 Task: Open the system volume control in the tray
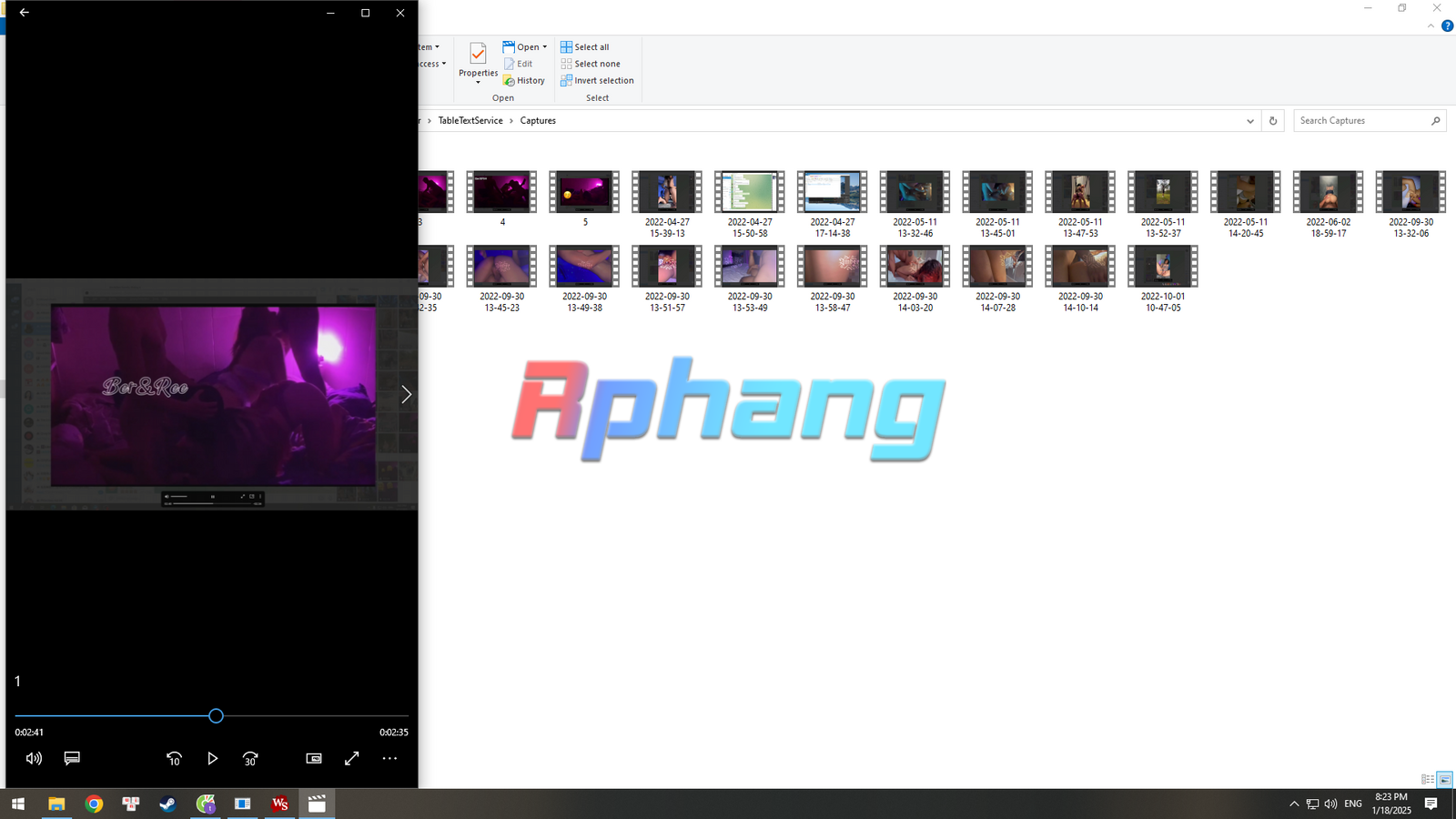(x=1330, y=804)
